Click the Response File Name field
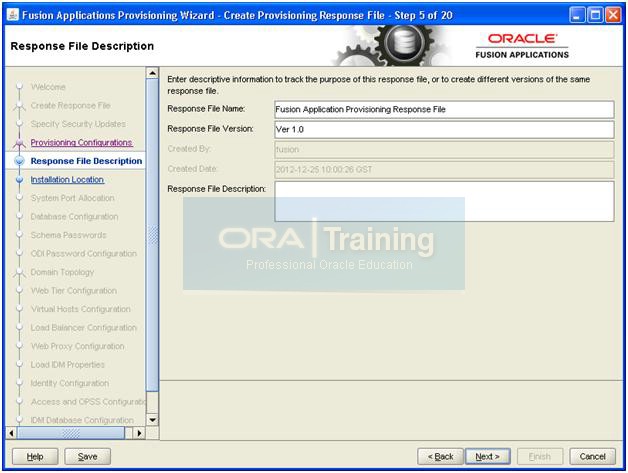The image size is (628, 473). click(443, 110)
